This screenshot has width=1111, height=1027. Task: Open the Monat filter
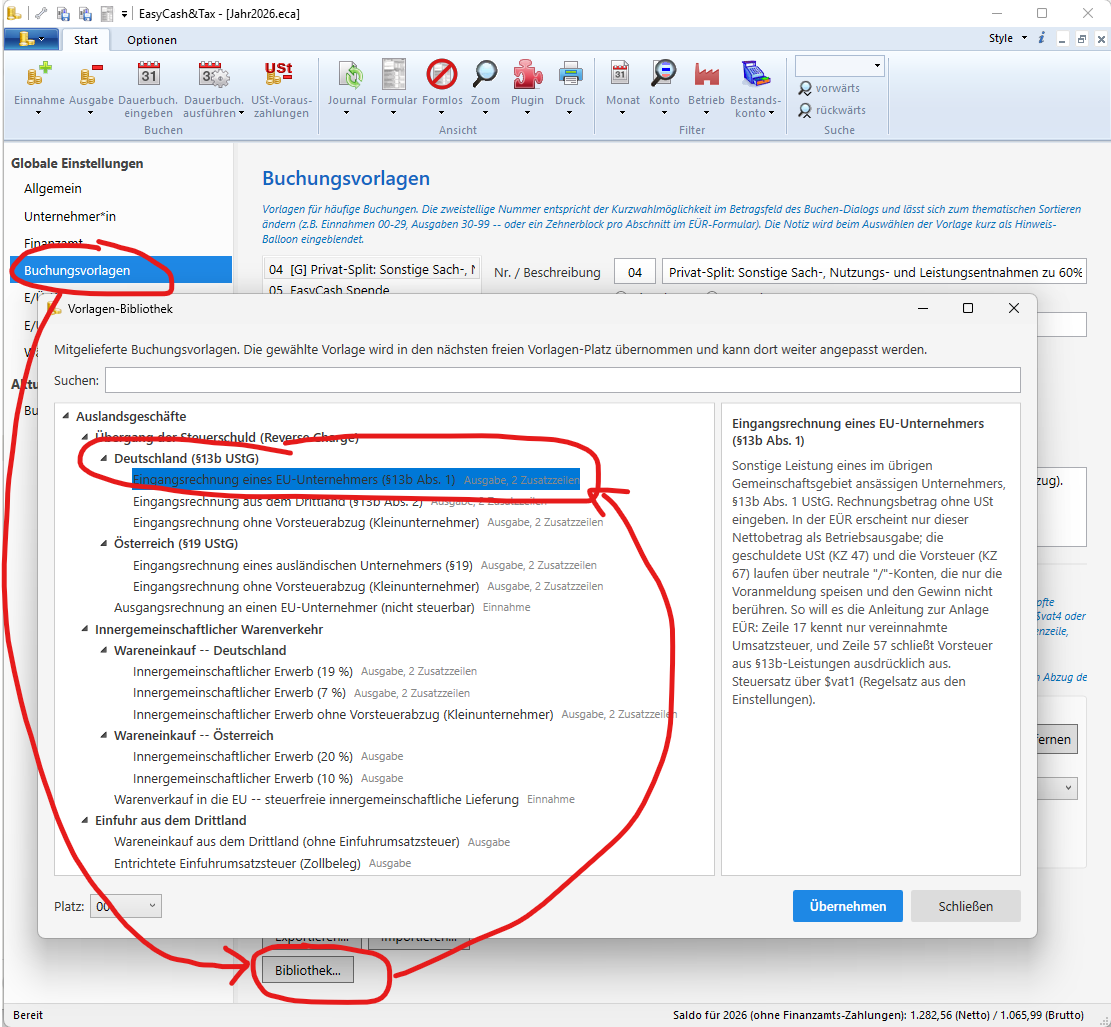click(622, 86)
